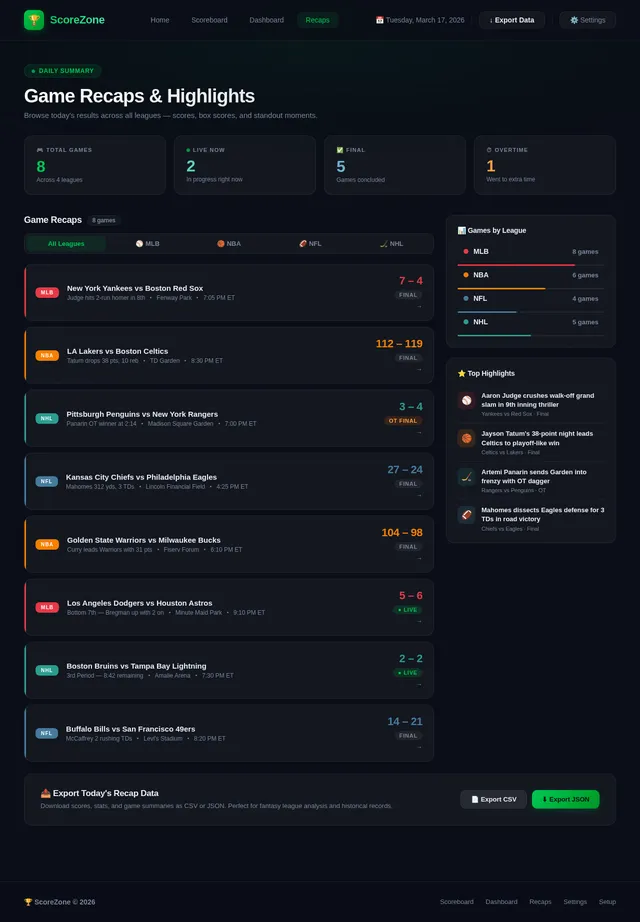
Task: Click baseball icon beside Aaron Judge highlight
Action: [x=466, y=401]
